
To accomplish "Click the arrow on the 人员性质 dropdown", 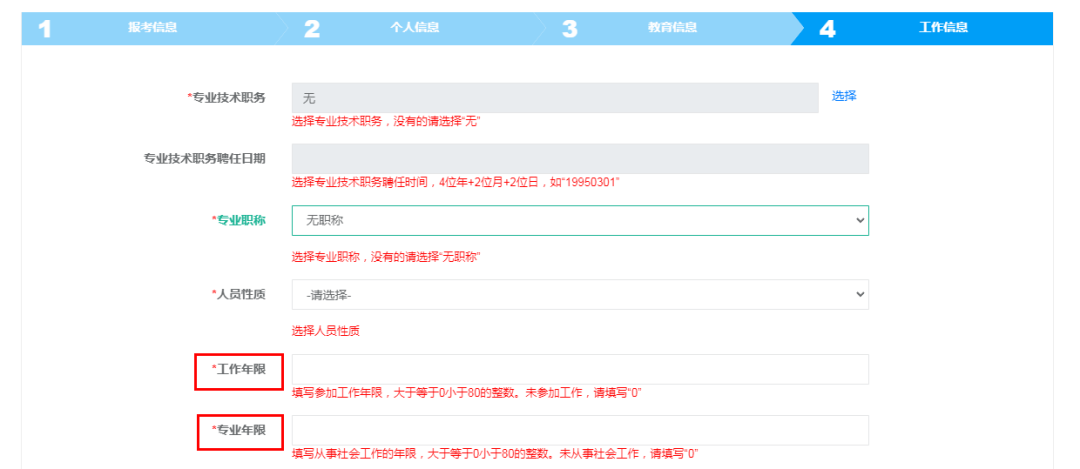I will click(x=859, y=295).
